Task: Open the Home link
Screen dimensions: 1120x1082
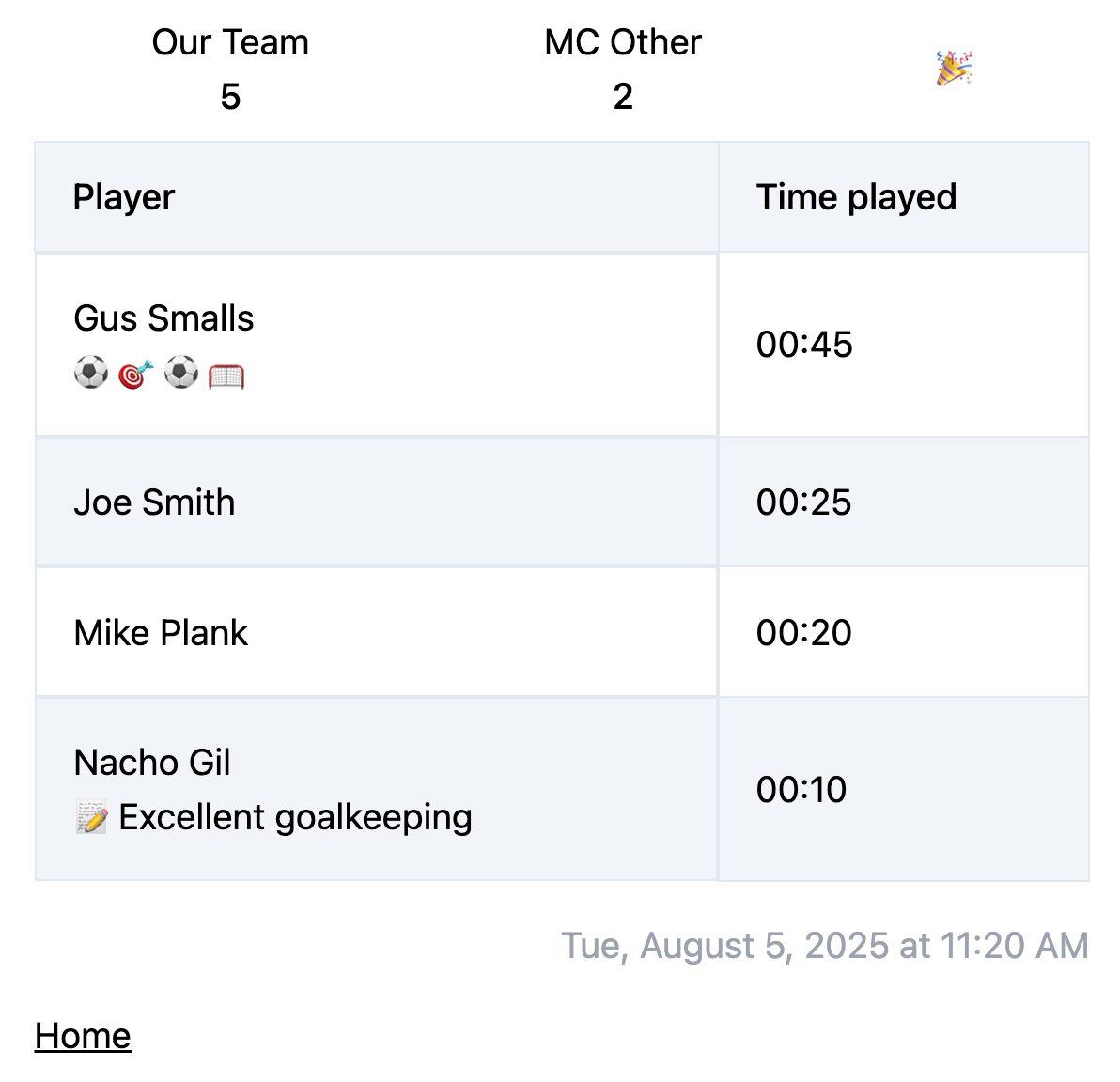Action: click(x=83, y=1036)
